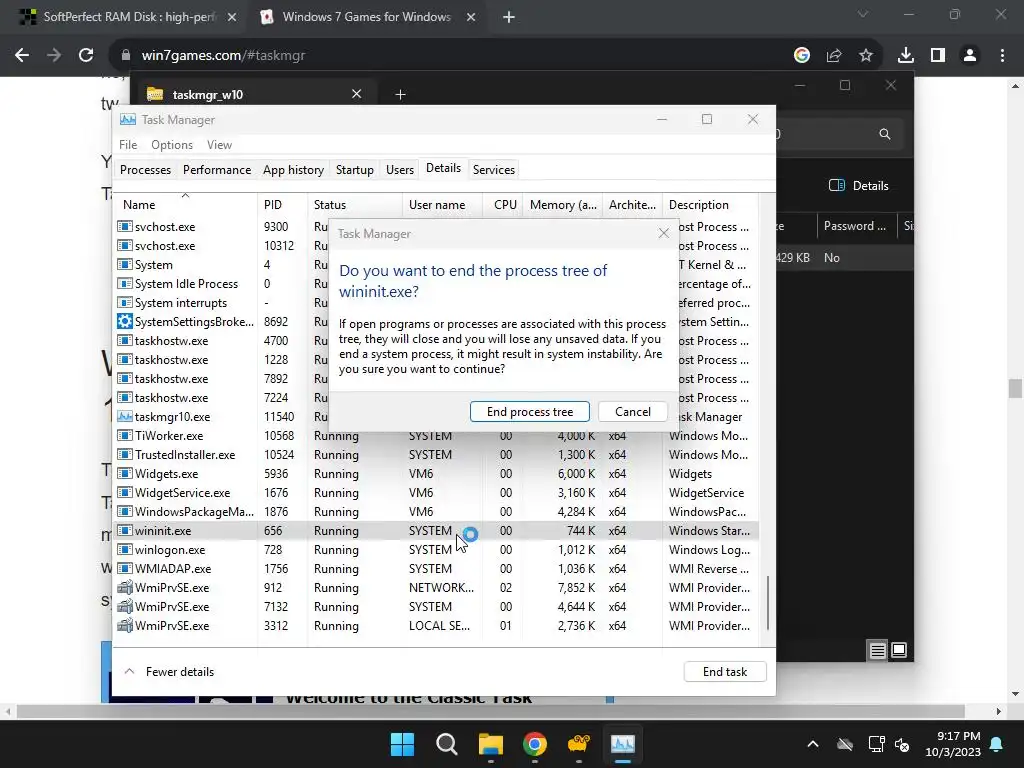Click the Google icon in address bar

(x=801, y=56)
